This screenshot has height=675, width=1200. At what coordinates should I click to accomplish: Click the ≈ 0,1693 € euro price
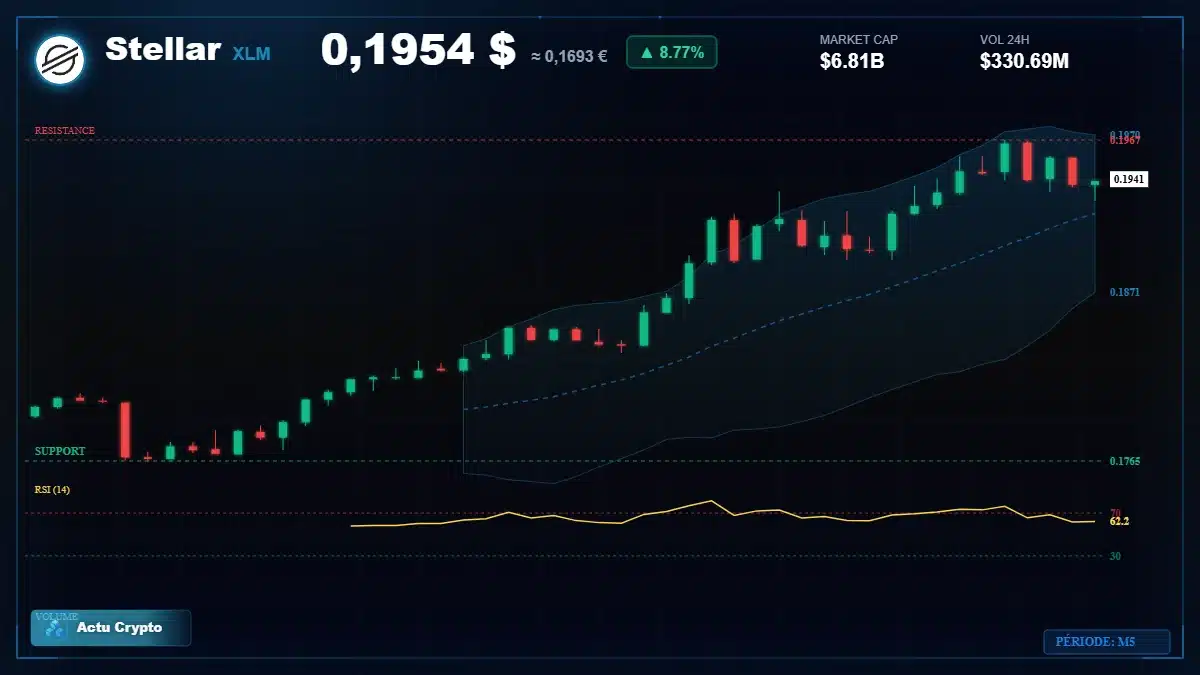(569, 56)
